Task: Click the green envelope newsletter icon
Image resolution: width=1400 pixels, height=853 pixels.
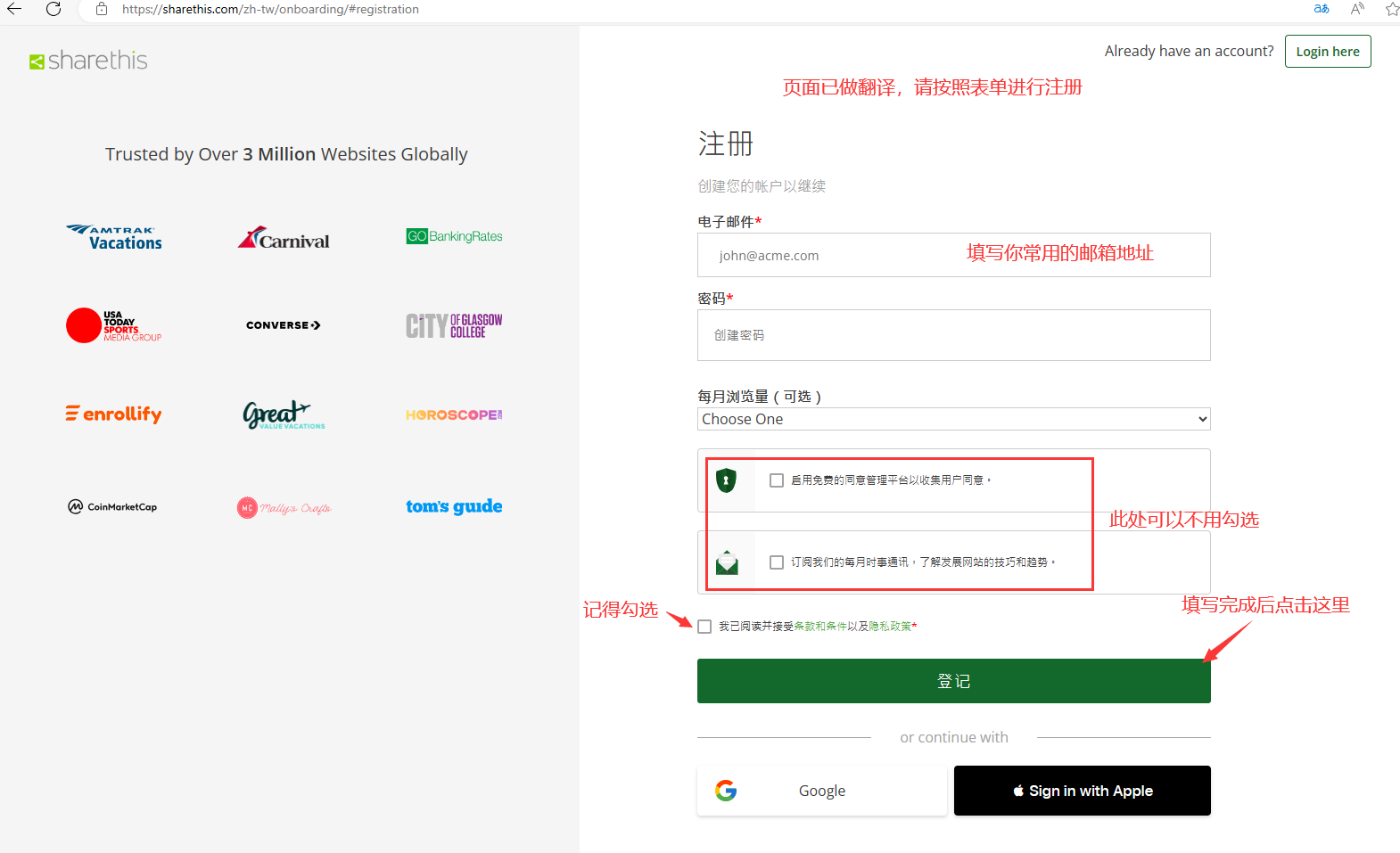Action: tap(727, 562)
